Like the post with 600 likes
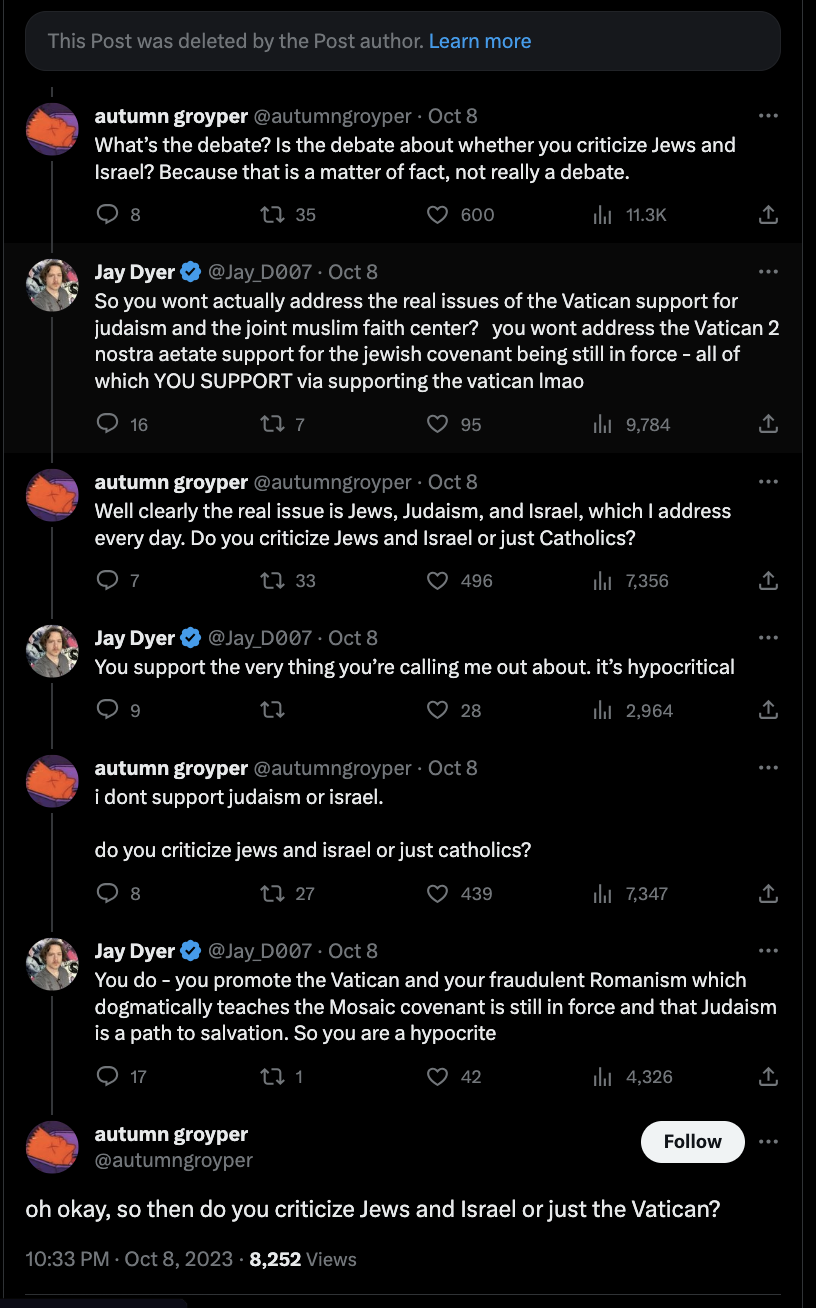This screenshot has width=816, height=1308. coord(437,214)
